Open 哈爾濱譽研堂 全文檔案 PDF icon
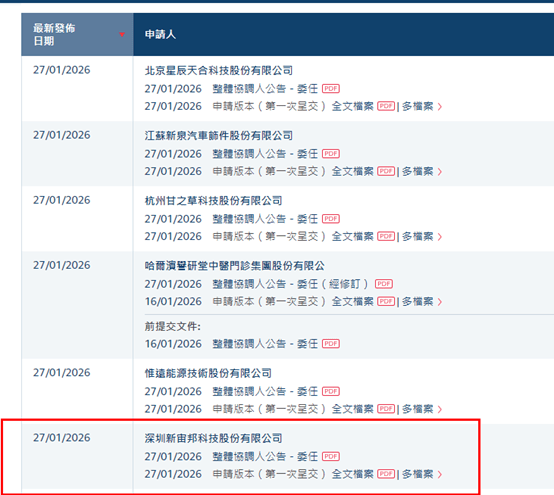Viewport: 554px width, 495px height. point(386,301)
